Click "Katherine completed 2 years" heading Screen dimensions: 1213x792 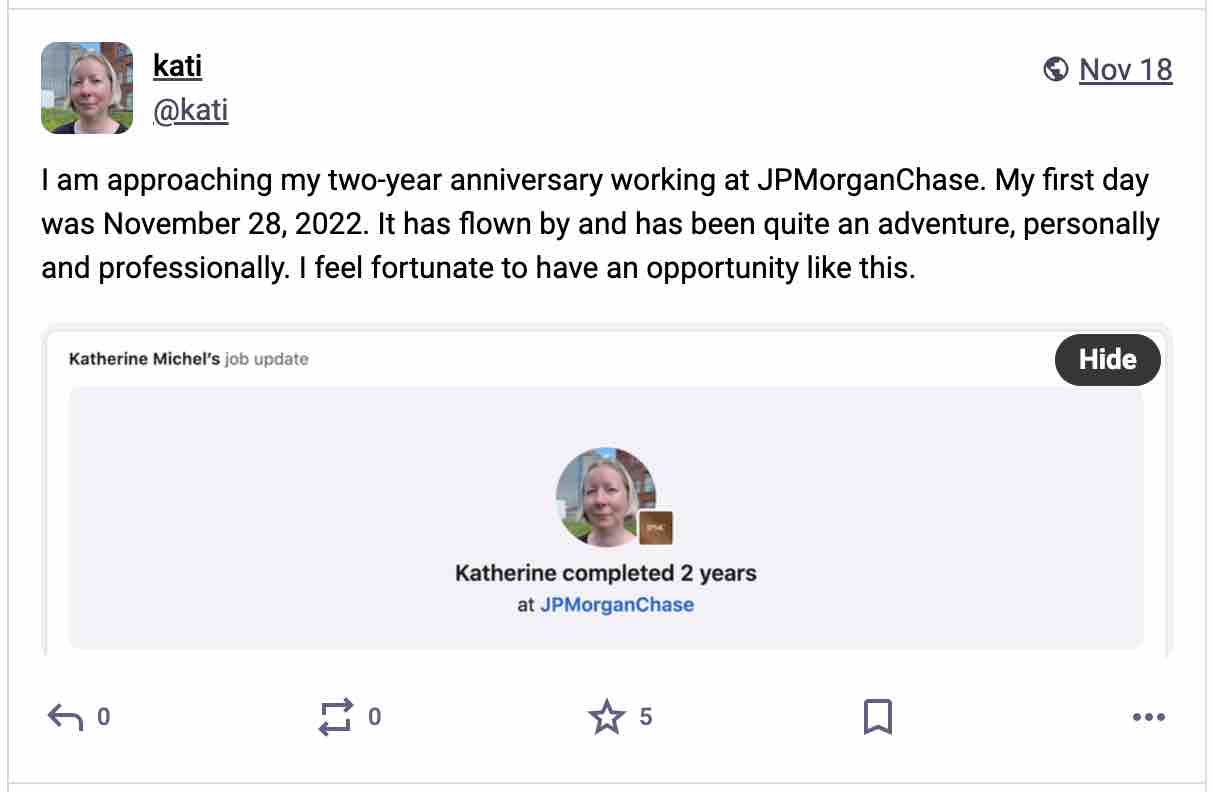[x=605, y=573]
